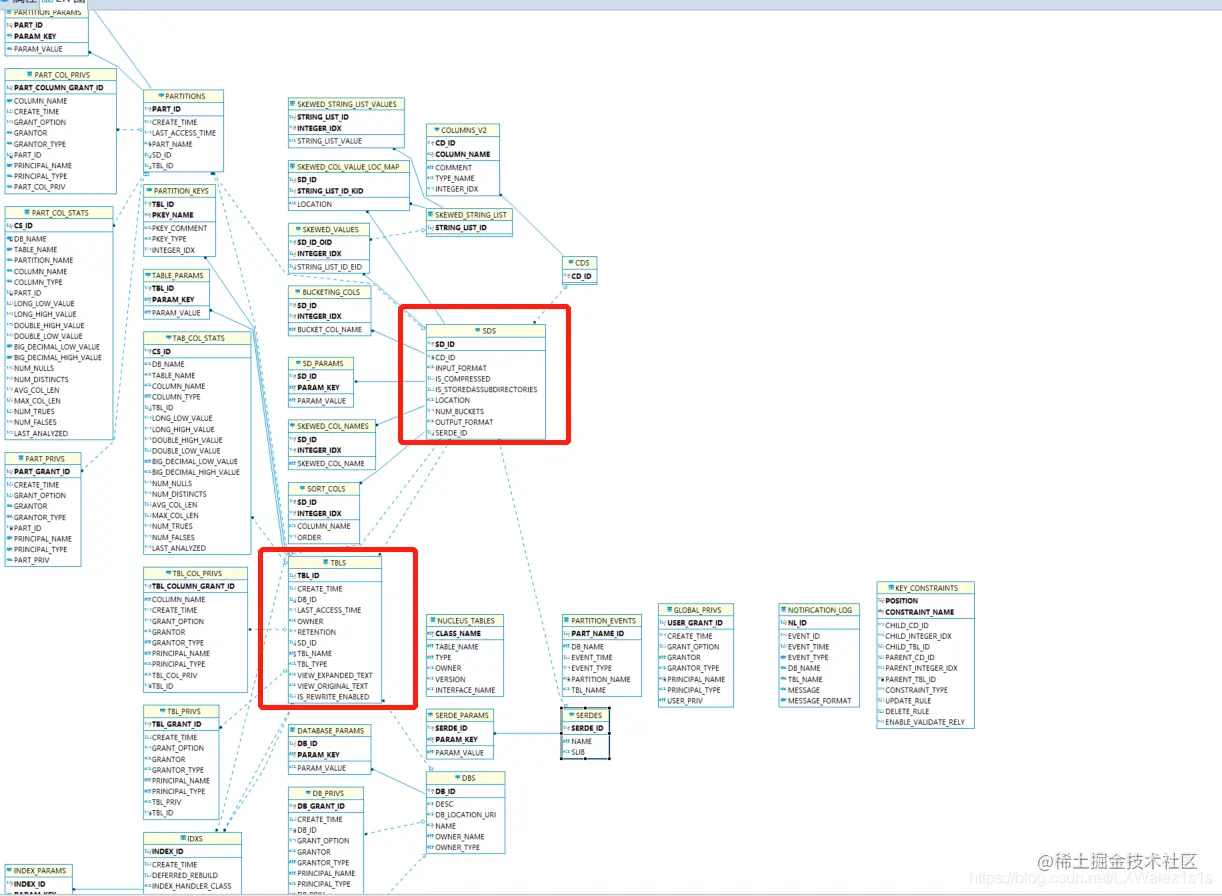Select the DB_PRIVS table title

point(328,793)
